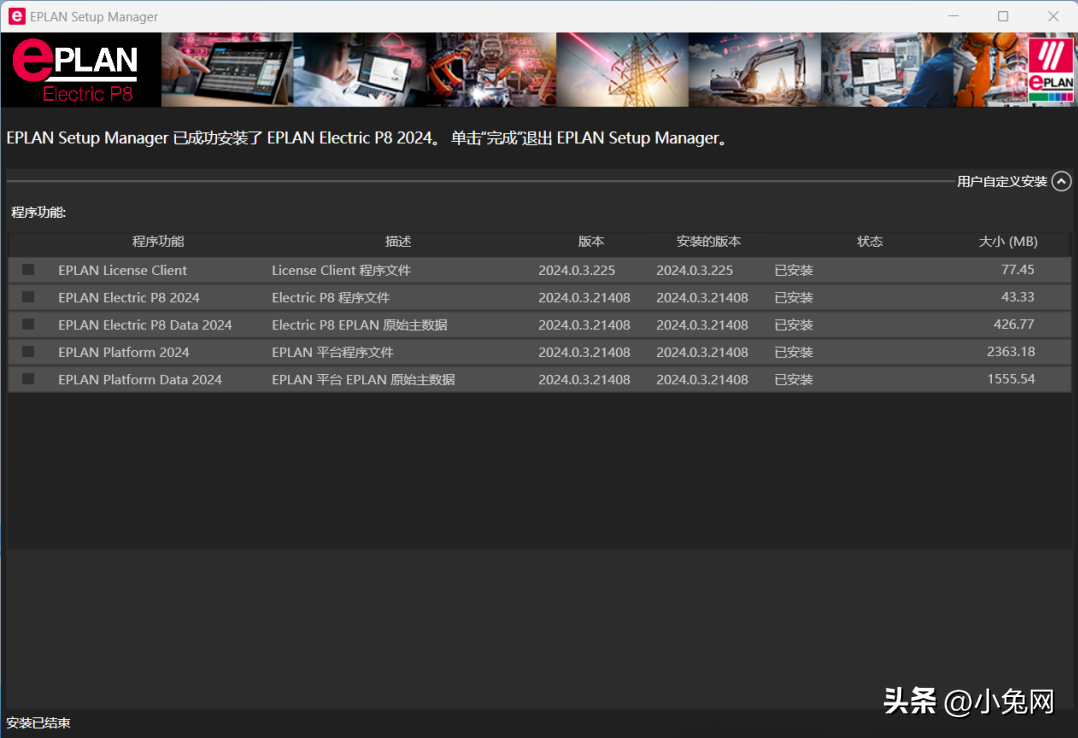Click the power pylon banner image

point(621,70)
